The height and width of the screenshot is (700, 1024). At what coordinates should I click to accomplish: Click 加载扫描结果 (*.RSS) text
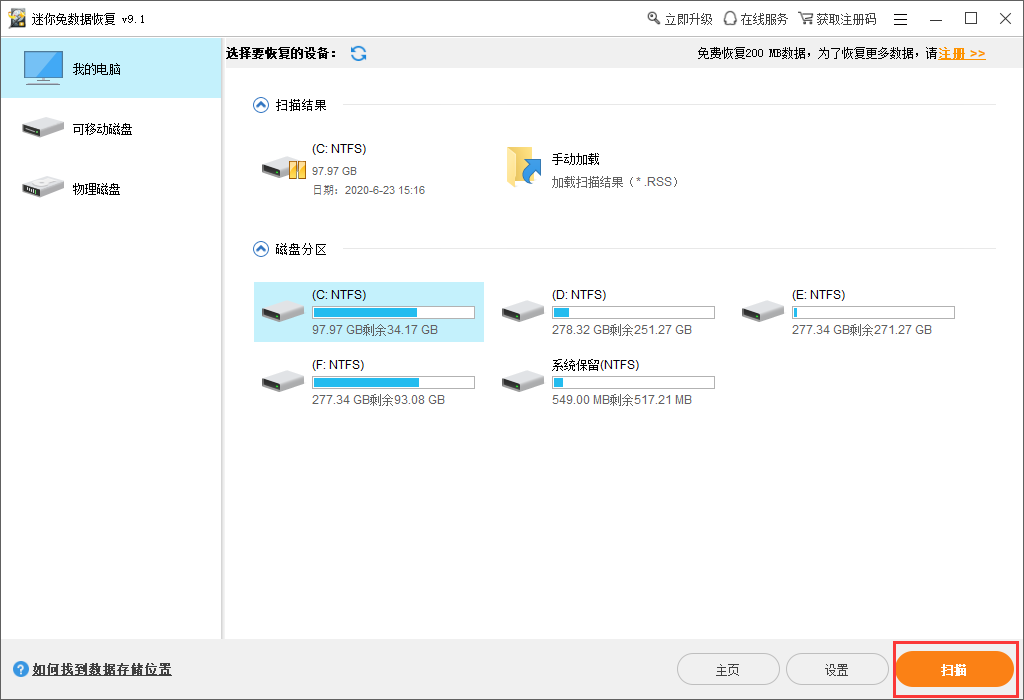615,182
